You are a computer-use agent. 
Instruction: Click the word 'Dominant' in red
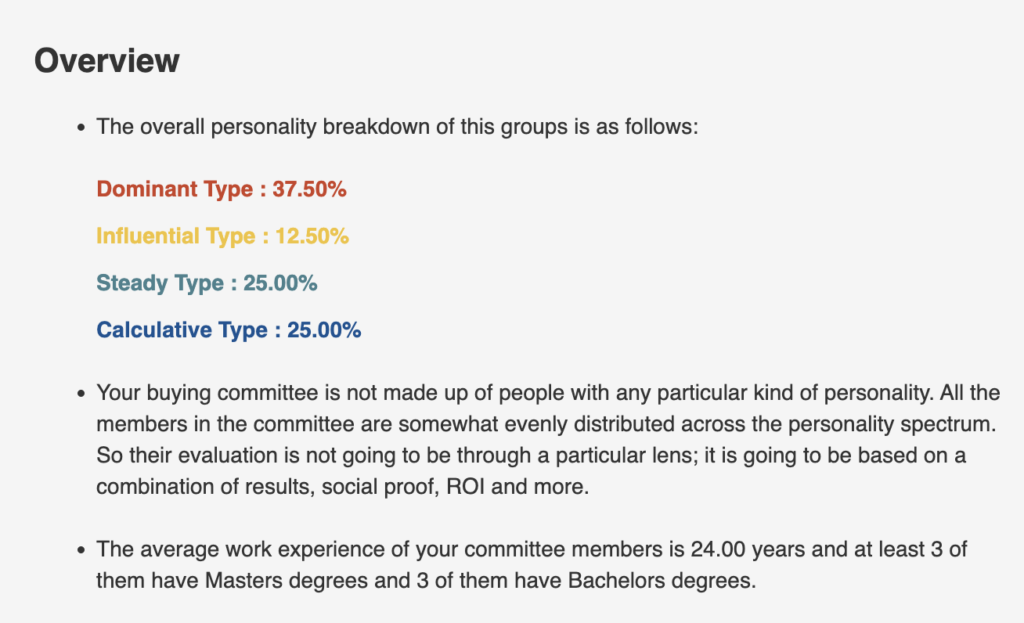[148, 189]
